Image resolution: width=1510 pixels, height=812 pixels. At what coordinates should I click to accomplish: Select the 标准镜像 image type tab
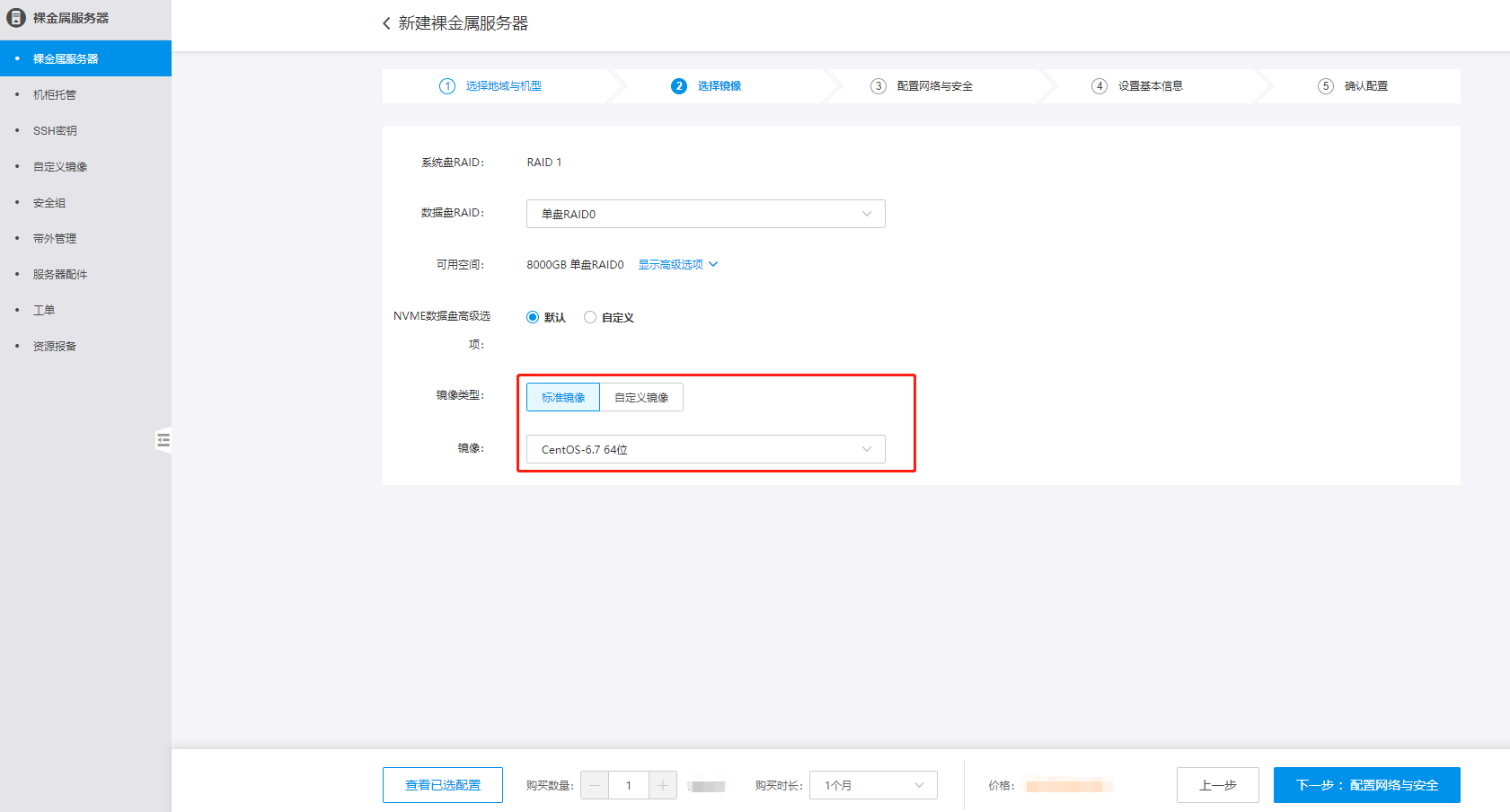coord(563,397)
